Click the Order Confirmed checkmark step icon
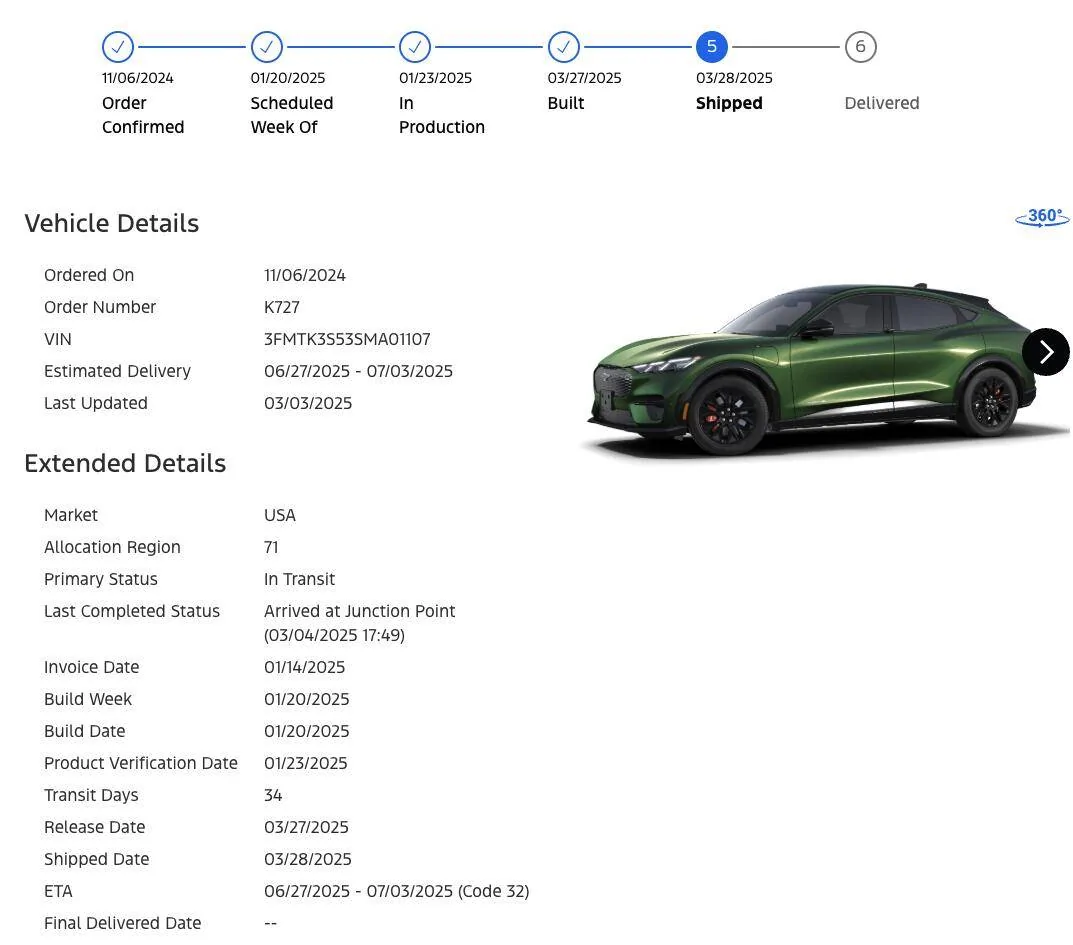The height and width of the screenshot is (945, 1073). click(118, 47)
